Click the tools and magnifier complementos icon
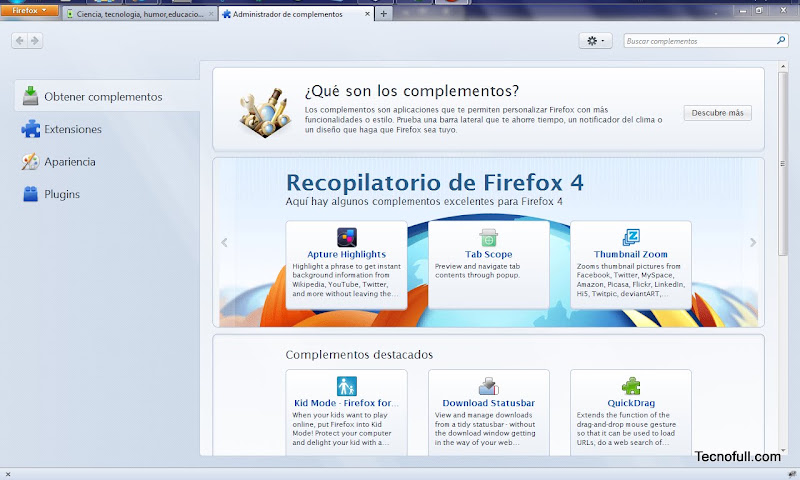Image resolution: width=800 pixels, height=480 pixels. click(265, 112)
